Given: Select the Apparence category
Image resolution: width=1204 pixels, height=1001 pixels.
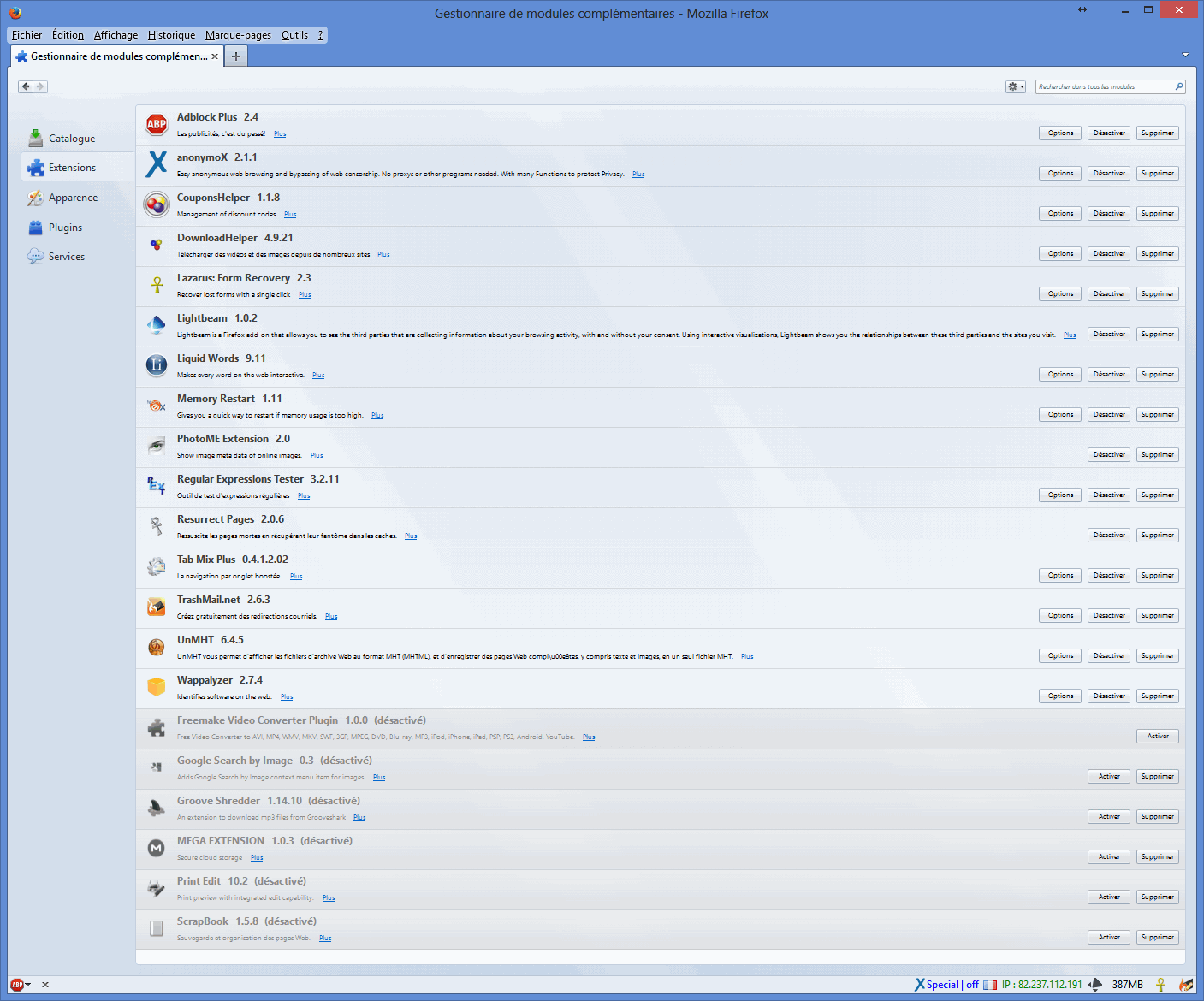Looking at the screenshot, I should point(77,198).
